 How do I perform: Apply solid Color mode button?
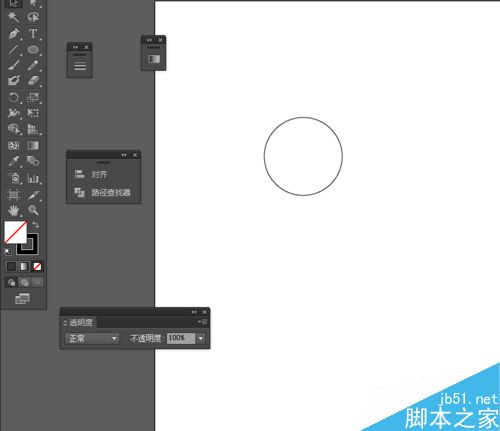click(x=11, y=266)
